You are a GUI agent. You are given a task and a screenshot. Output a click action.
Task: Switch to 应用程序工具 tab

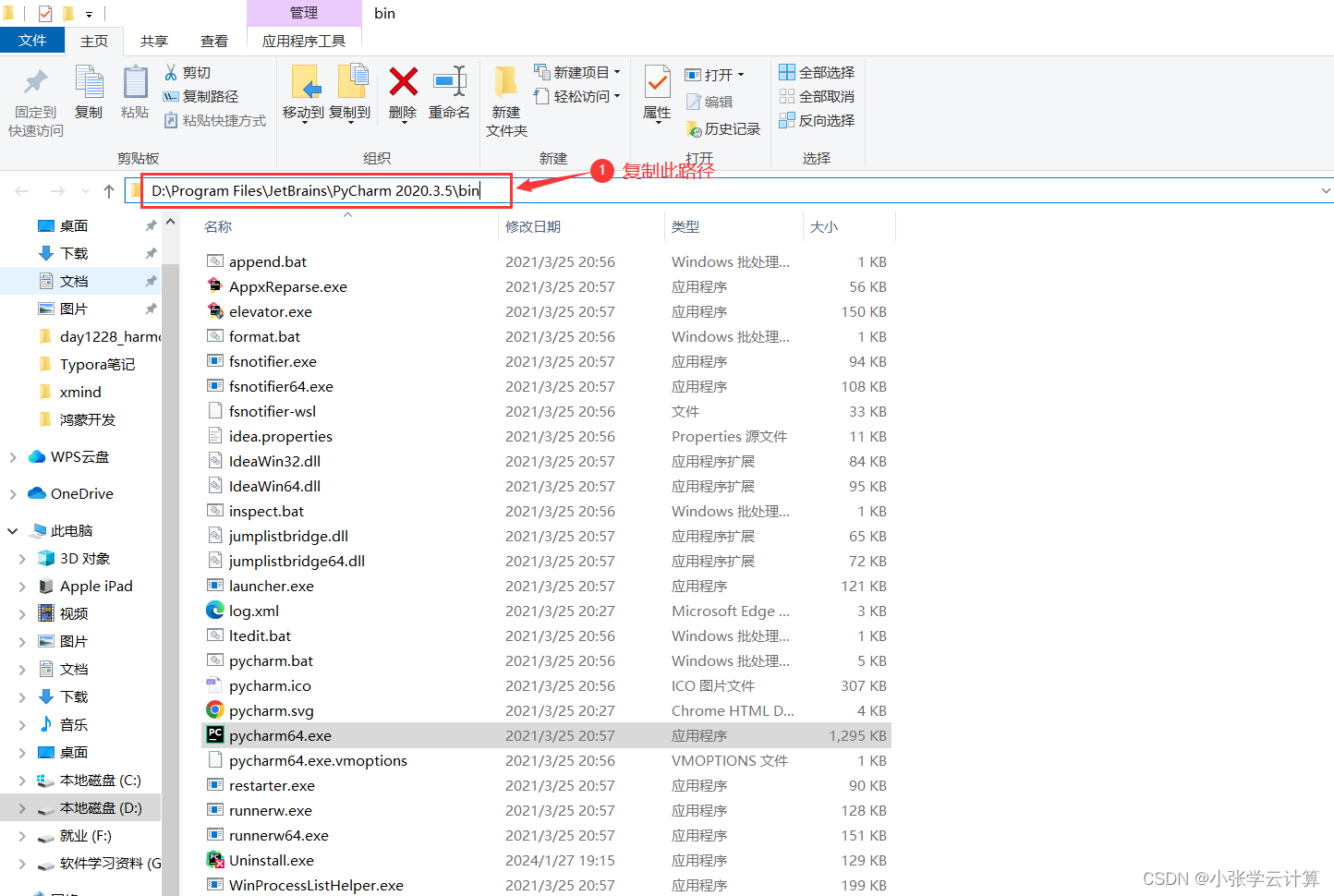point(304,41)
